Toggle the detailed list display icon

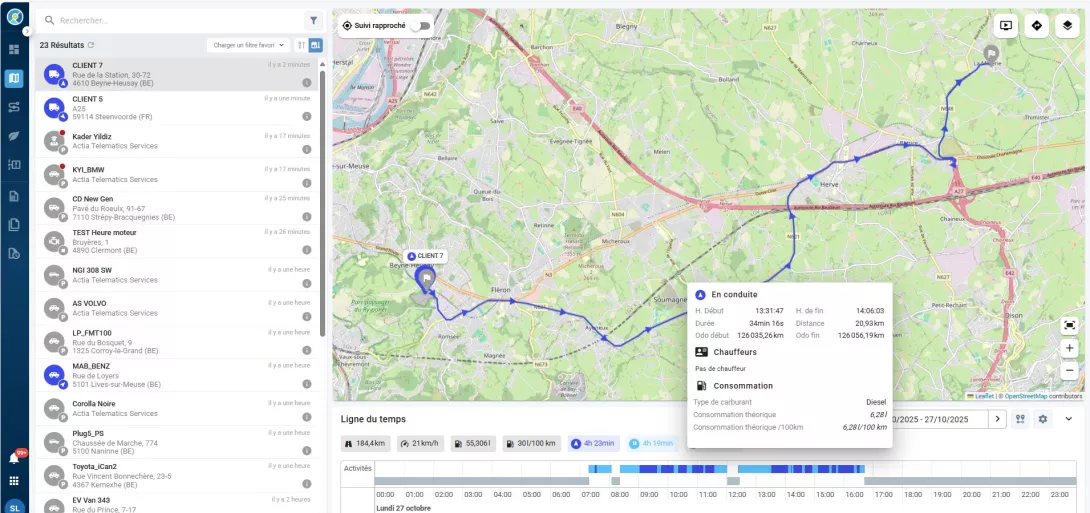coord(316,45)
